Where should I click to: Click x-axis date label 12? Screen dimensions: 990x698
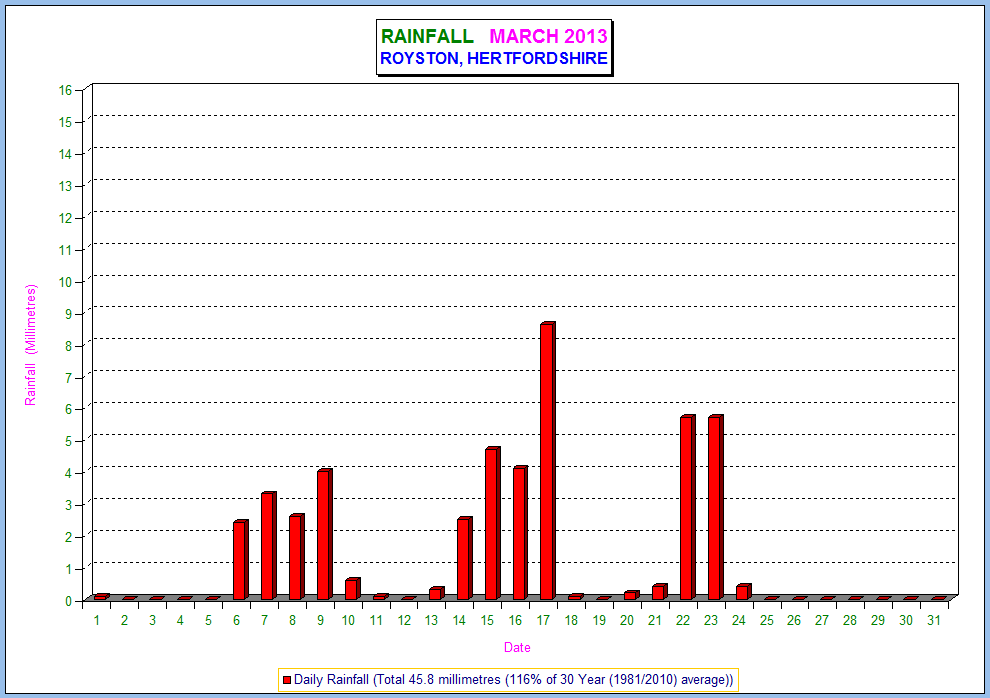tap(404, 620)
